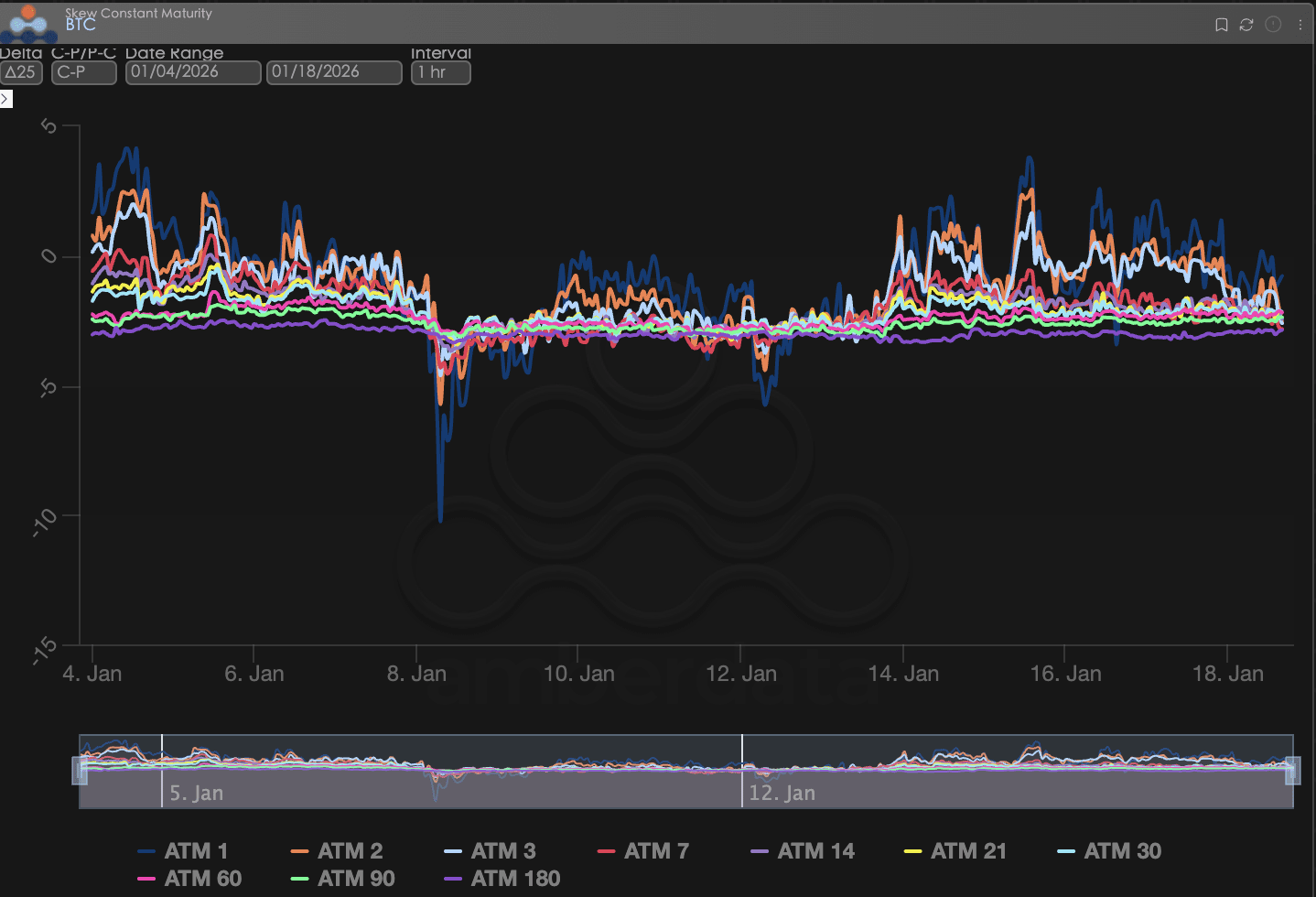The width and height of the screenshot is (1316, 897).
Task: Expand the side panel with the chevron
Action: (x=5, y=98)
